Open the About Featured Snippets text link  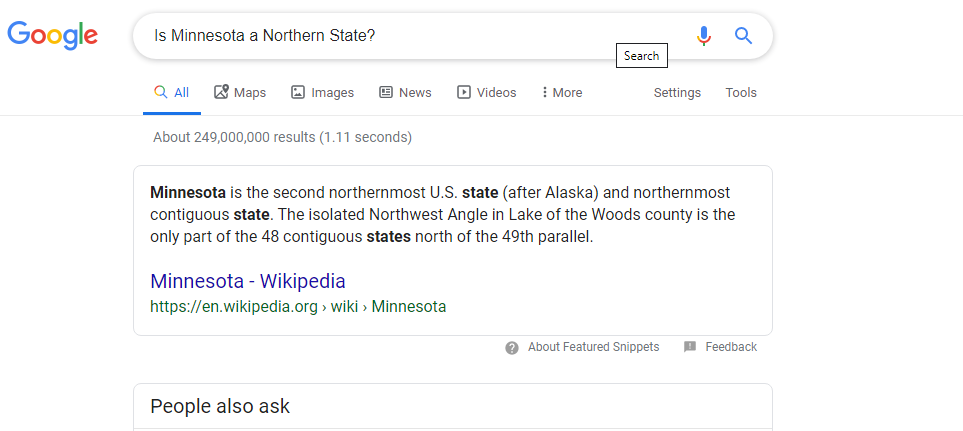pos(593,347)
